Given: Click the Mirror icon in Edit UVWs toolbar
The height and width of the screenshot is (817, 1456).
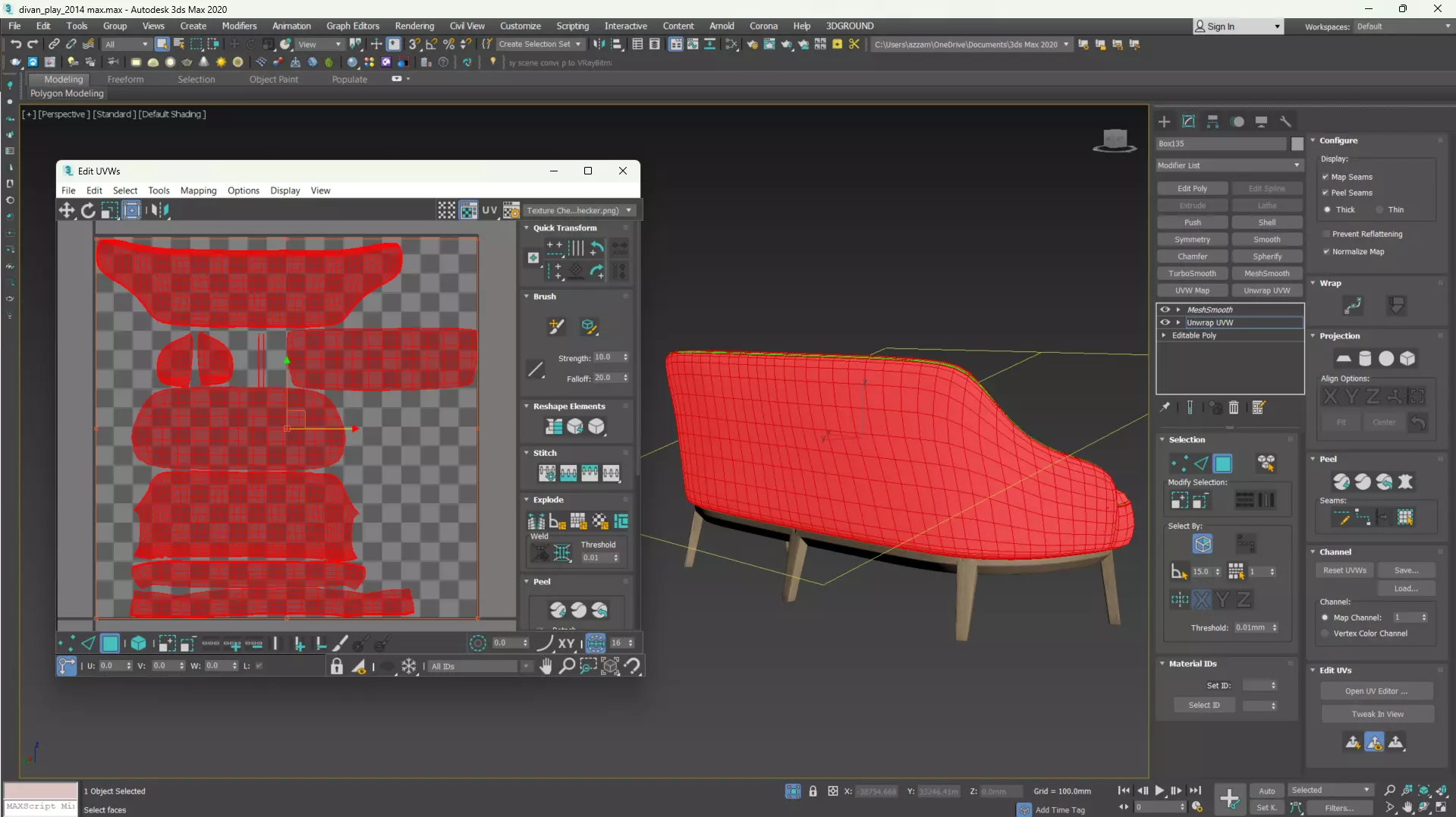Looking at the screenshot, I should tap(159, 210).
